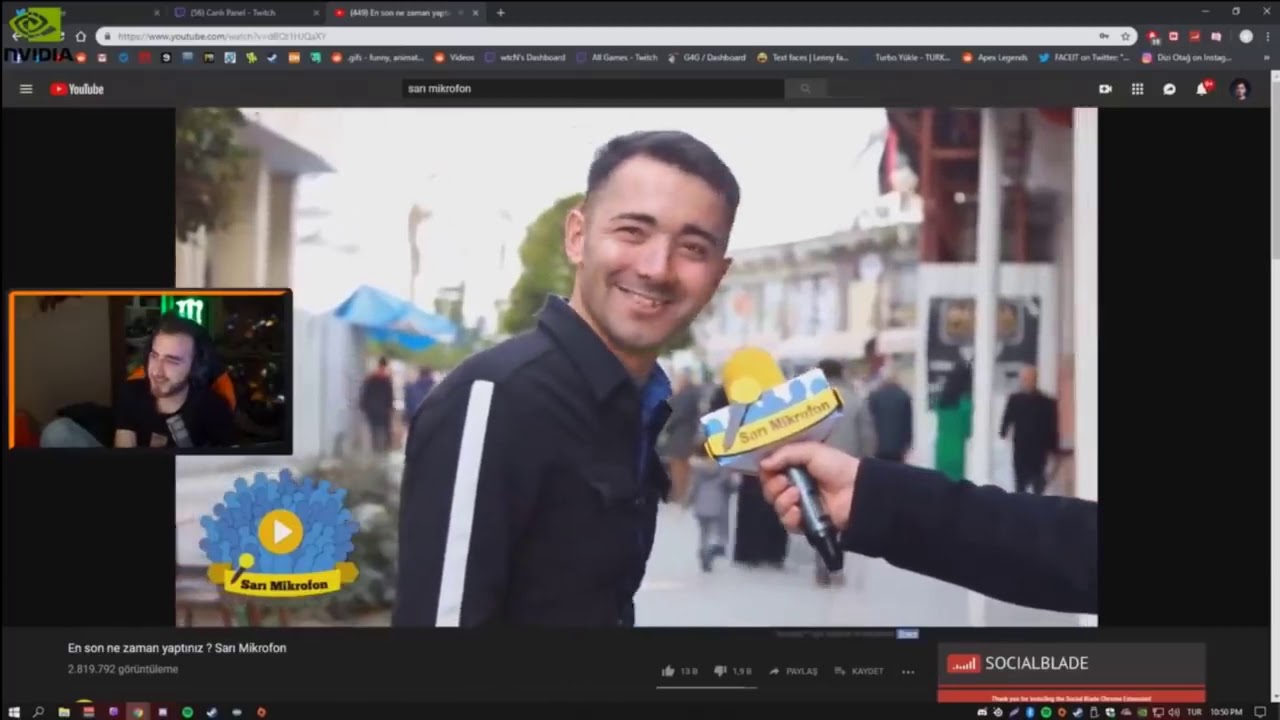Click the Chrome profile avatar in toolbar
Screen dimensions: 1280x720
(x=1246, y=36)
